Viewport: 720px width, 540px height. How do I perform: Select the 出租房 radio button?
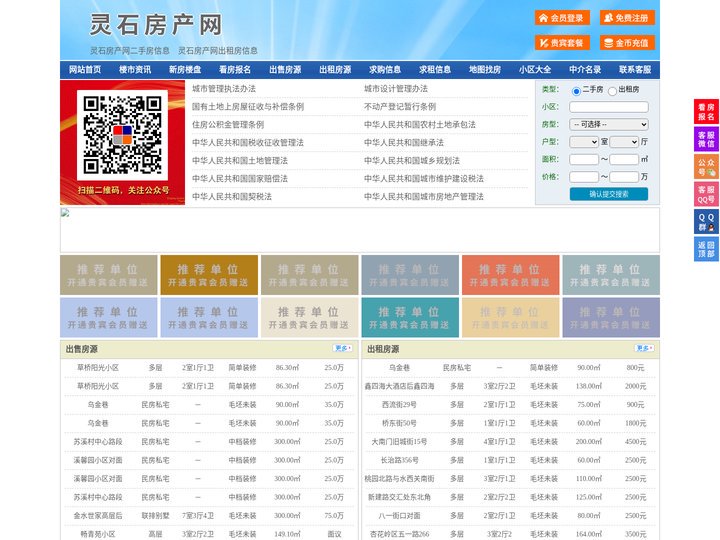point(612,91)
